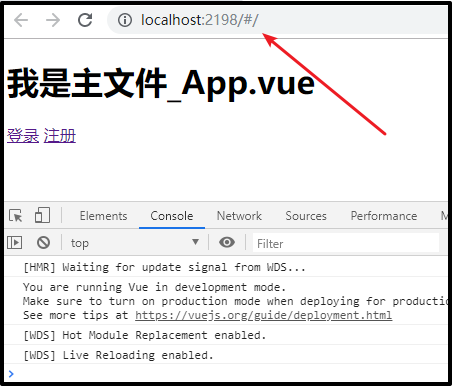
Task: Open the Performance tab
Action: [x=384, y=216]
